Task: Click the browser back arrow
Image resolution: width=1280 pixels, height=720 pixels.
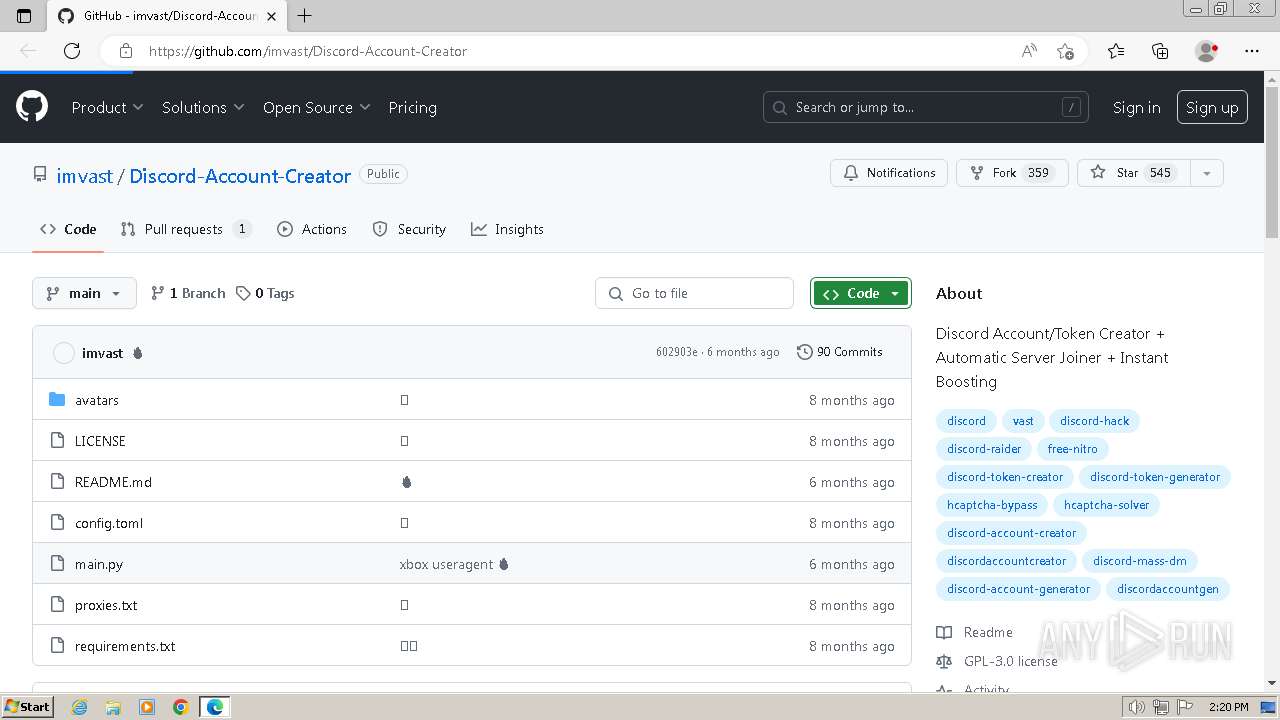Action: point(28,51)
